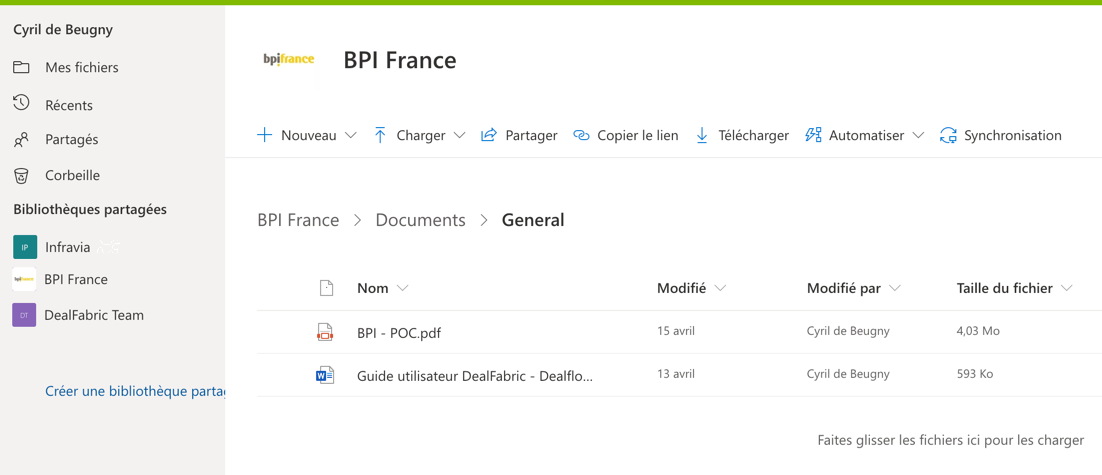The image size is (1102, 475).
Task: Click Créer une bibliothèque partagée link
Action: pyautogui.click(x=135, y=391)
